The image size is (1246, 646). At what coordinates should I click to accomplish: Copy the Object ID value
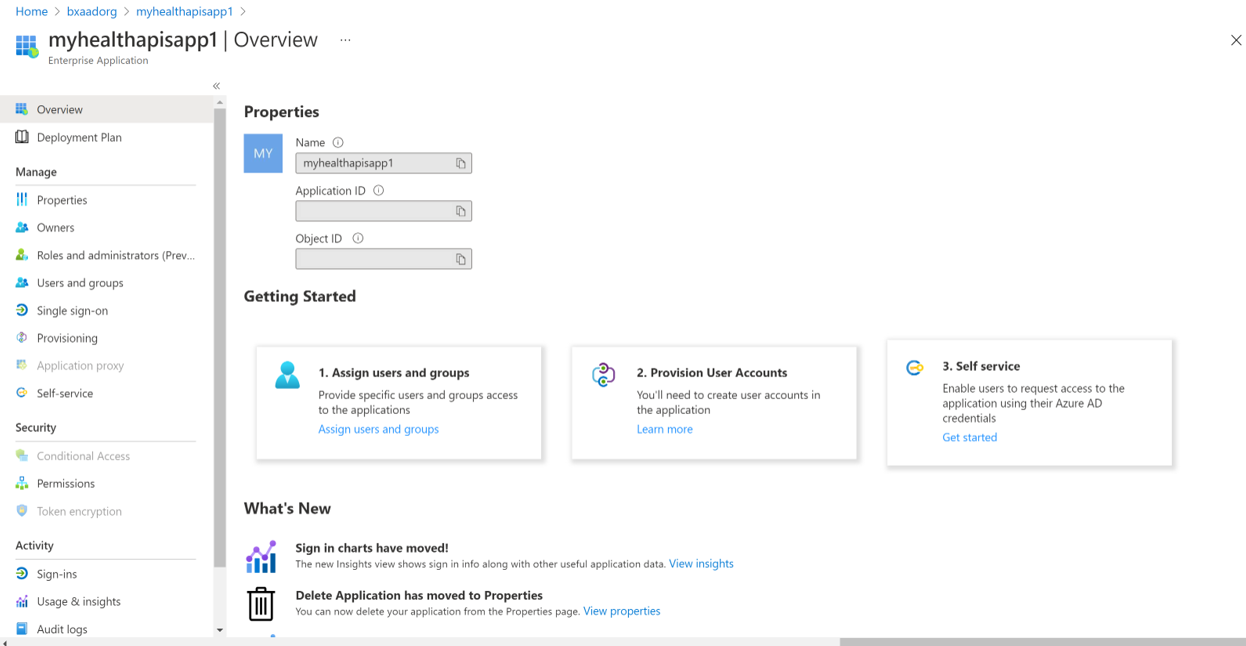pos(461,259)
